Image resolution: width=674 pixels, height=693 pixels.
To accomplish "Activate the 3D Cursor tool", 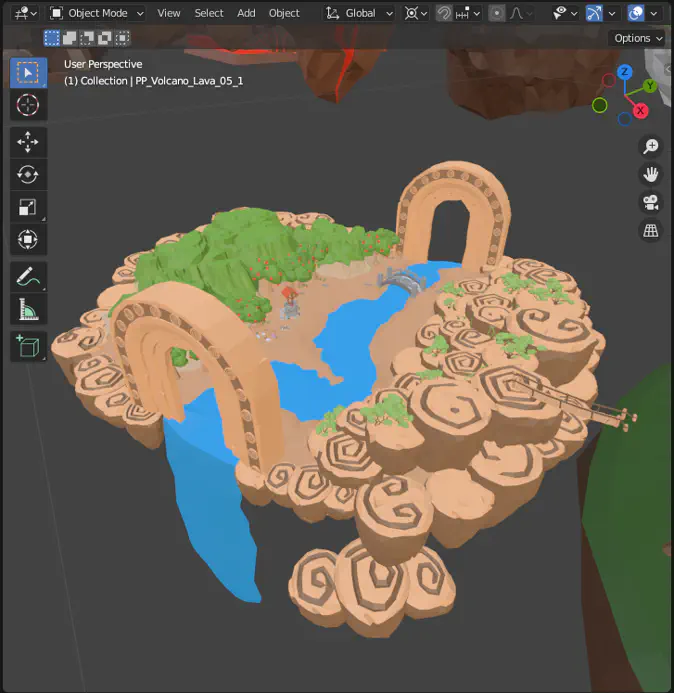I will coord(28,105).
